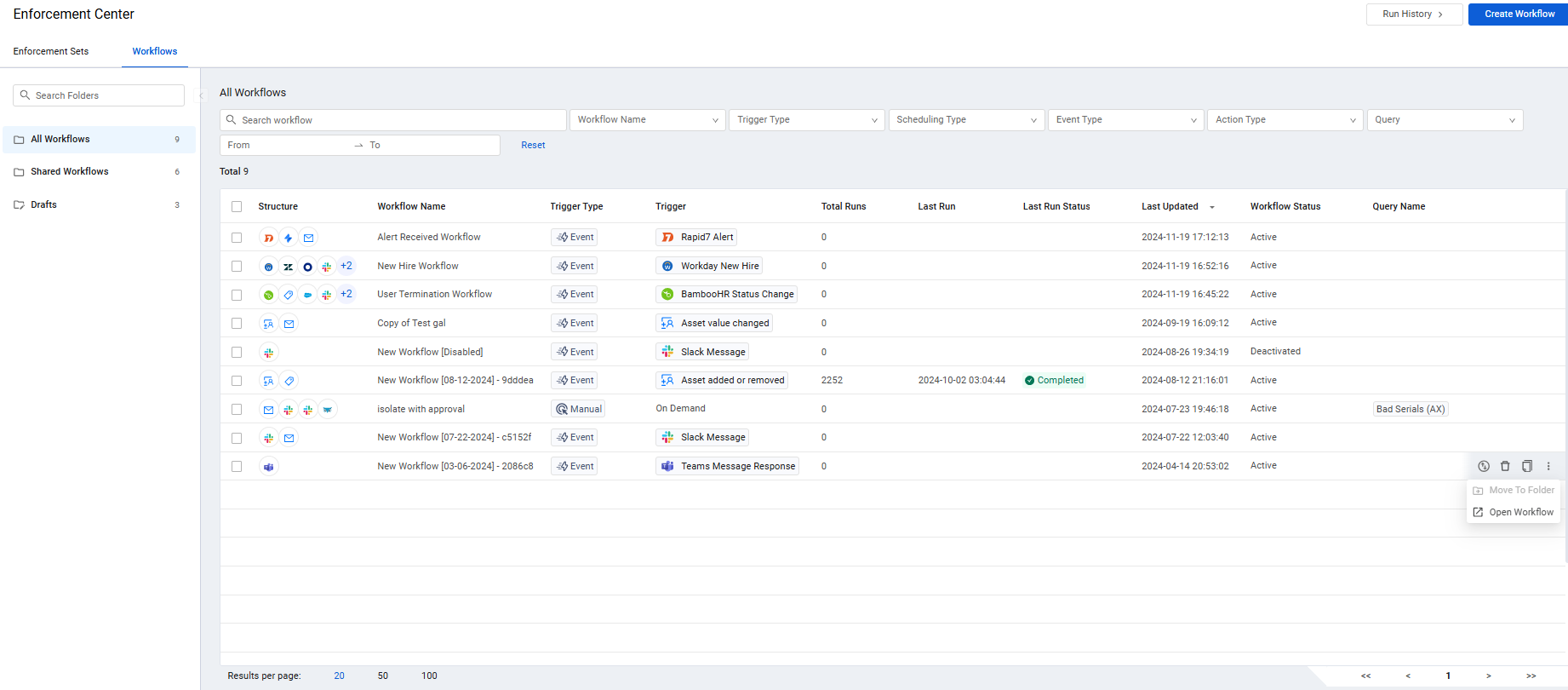This screenshot has height=690, width=1568.
Task: Choose Open Workflow from the context menu
Action: click(x=1514, y=512)
